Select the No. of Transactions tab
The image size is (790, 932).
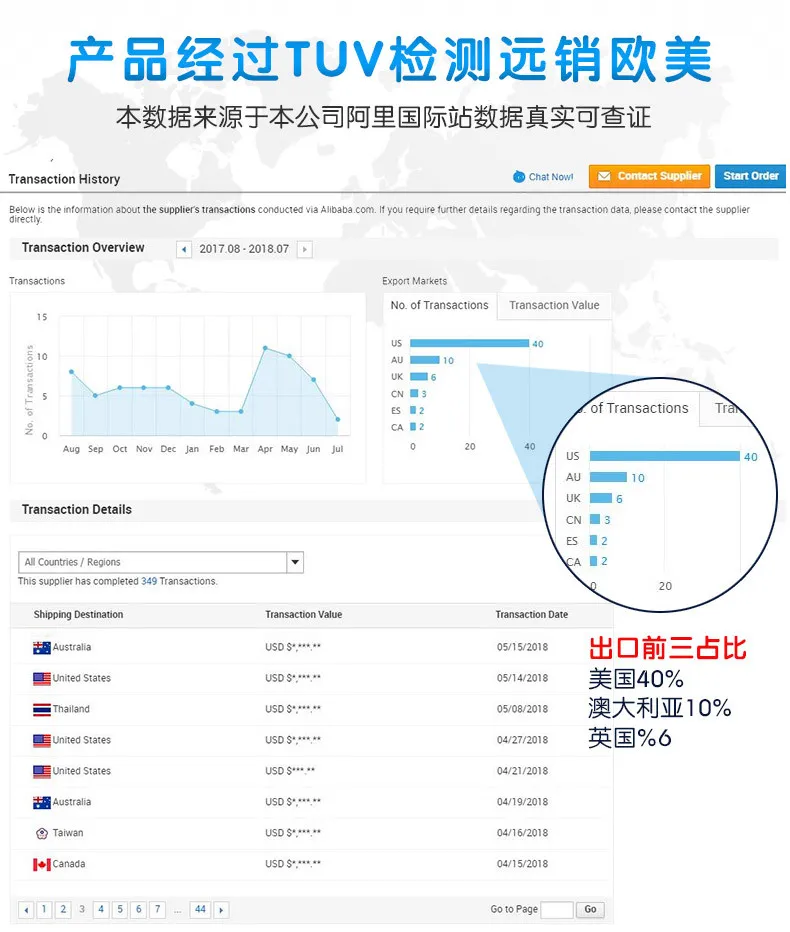439,306
